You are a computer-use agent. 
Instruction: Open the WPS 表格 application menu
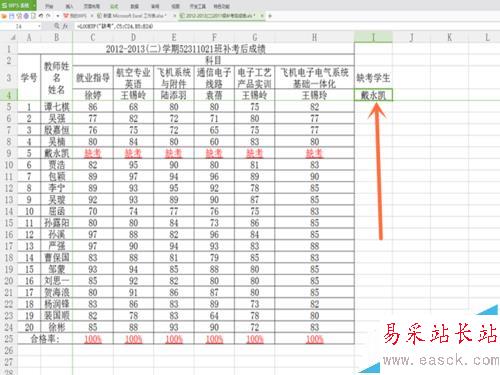click(17, 6)
